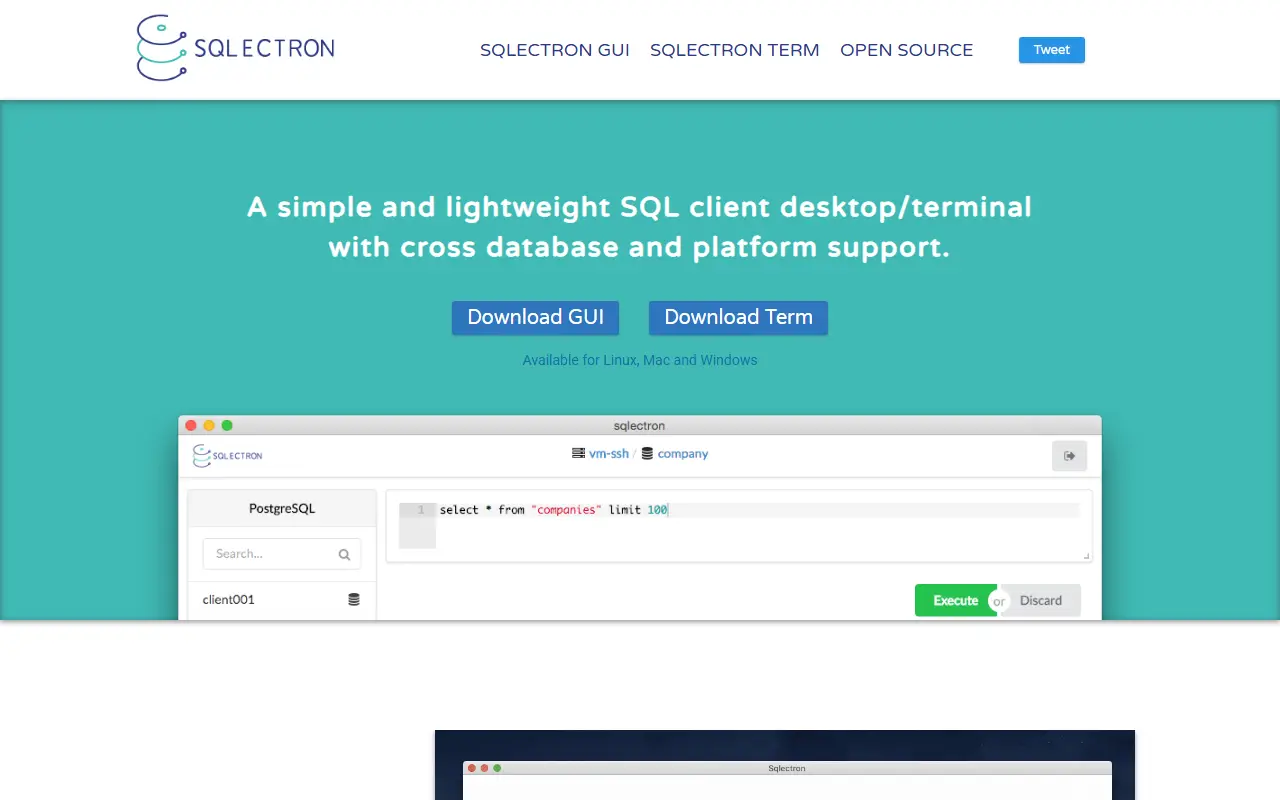Click the green maximize dot of the sqlectron window
Screen dimensions: 1280x800
tap(227, 425)
